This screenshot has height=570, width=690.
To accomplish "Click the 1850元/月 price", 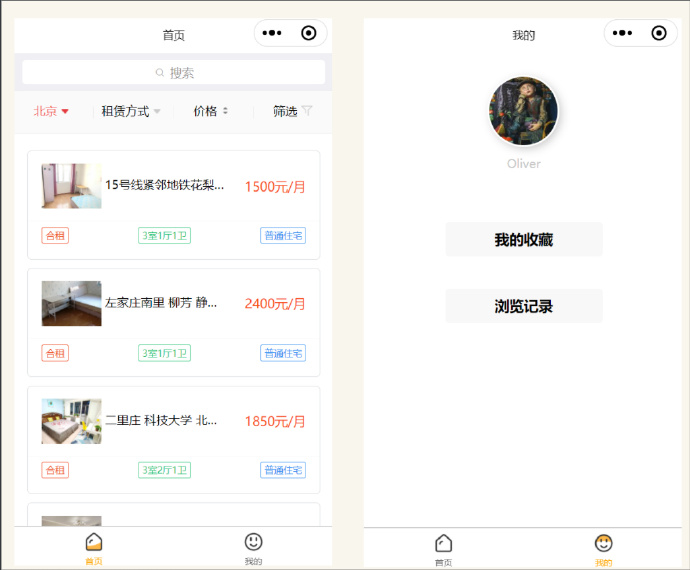I will pos(275,421).
